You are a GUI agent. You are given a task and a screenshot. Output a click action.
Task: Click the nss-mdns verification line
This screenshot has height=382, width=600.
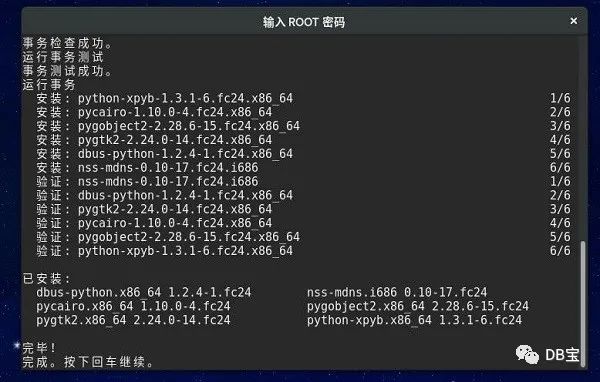[x=303, y=181]
